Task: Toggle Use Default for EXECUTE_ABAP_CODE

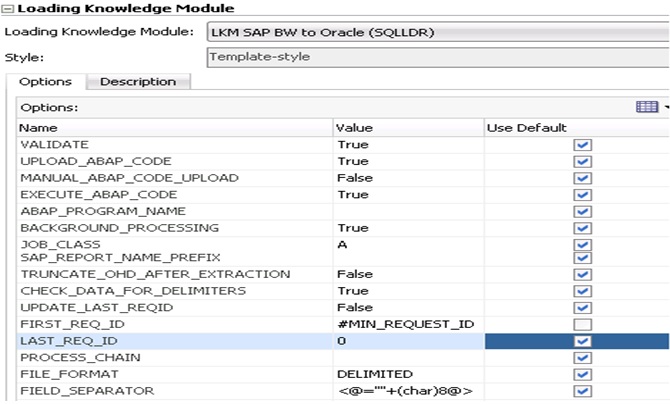Action: 582,195
